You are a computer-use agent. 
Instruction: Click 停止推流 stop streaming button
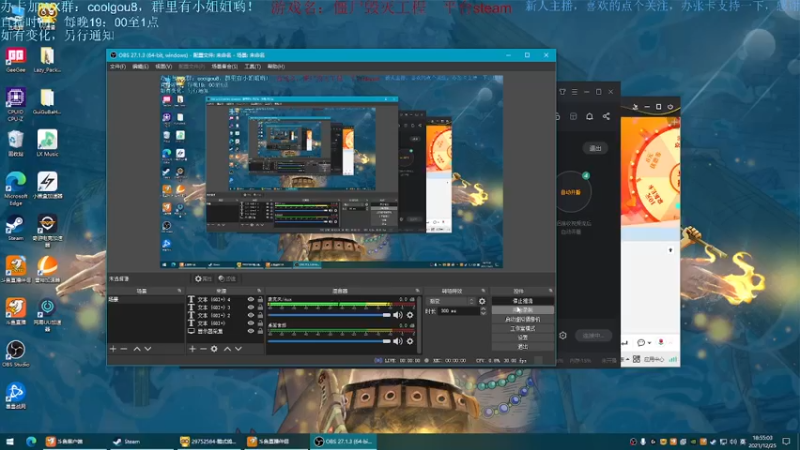pyautogui.click(x=522, y=301)
